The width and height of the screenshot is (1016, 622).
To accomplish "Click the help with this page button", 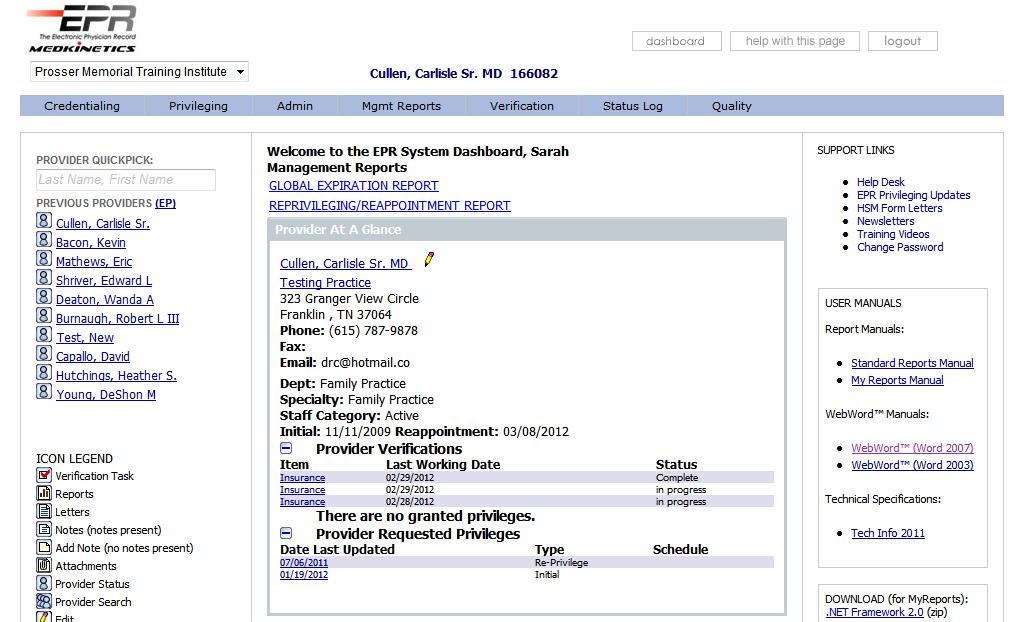I will tap(794, 41).
